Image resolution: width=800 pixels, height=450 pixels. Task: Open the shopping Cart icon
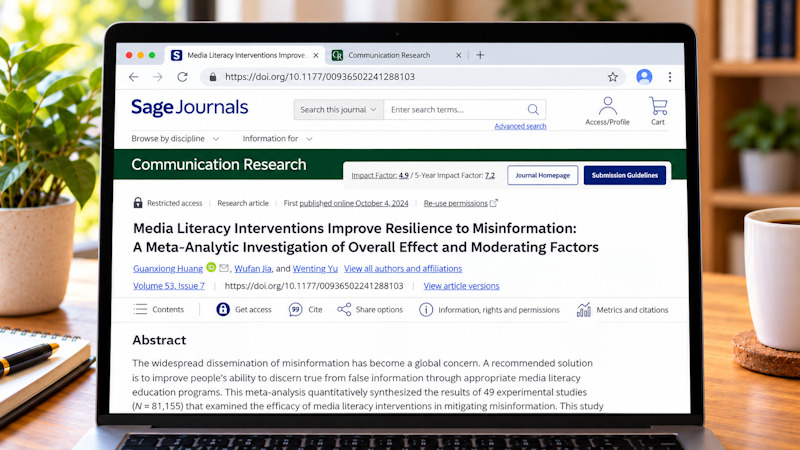pyautogui.click(x=658, y=106)
